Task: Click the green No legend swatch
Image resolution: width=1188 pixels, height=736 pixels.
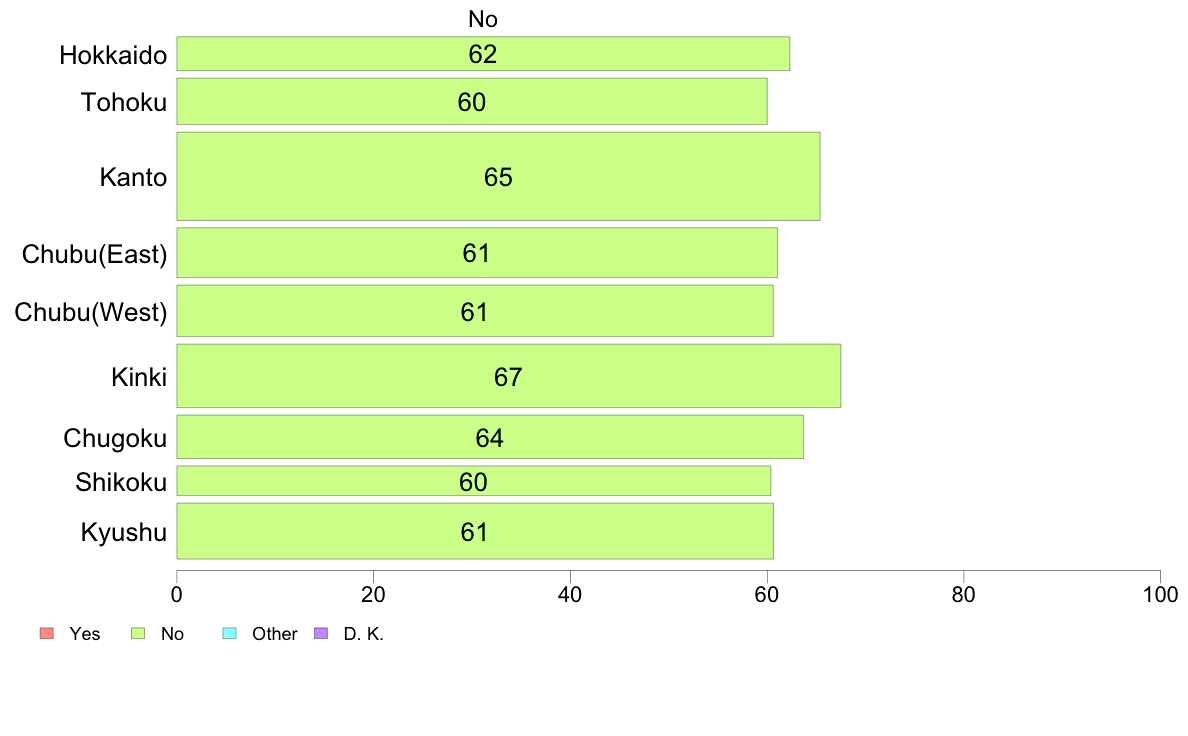Action: coord(138,634)
